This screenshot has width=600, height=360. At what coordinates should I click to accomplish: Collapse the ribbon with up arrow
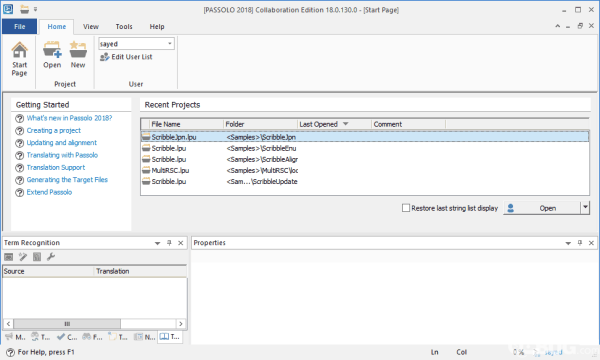tap(558, 26)
